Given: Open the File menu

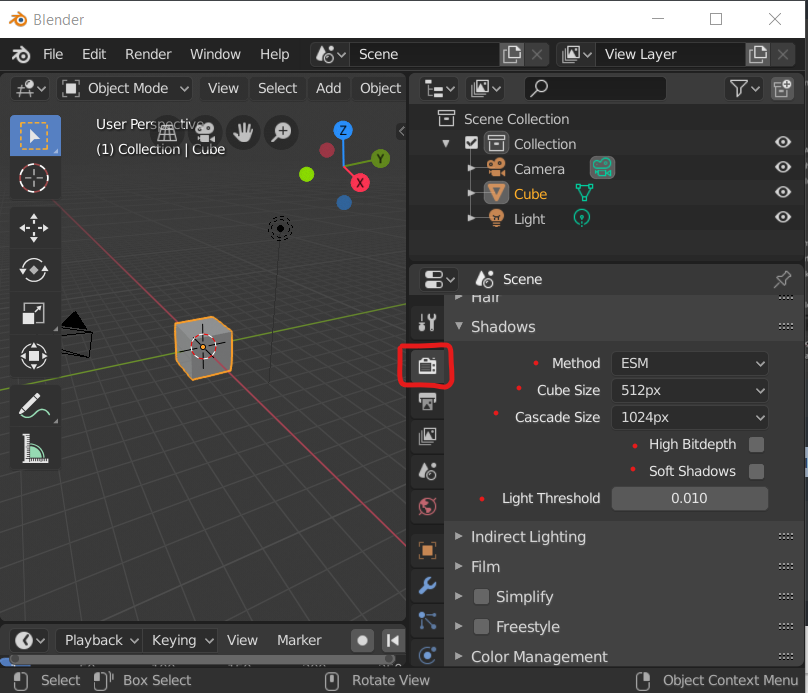Looking at the screenshot, I should point(53,54).
